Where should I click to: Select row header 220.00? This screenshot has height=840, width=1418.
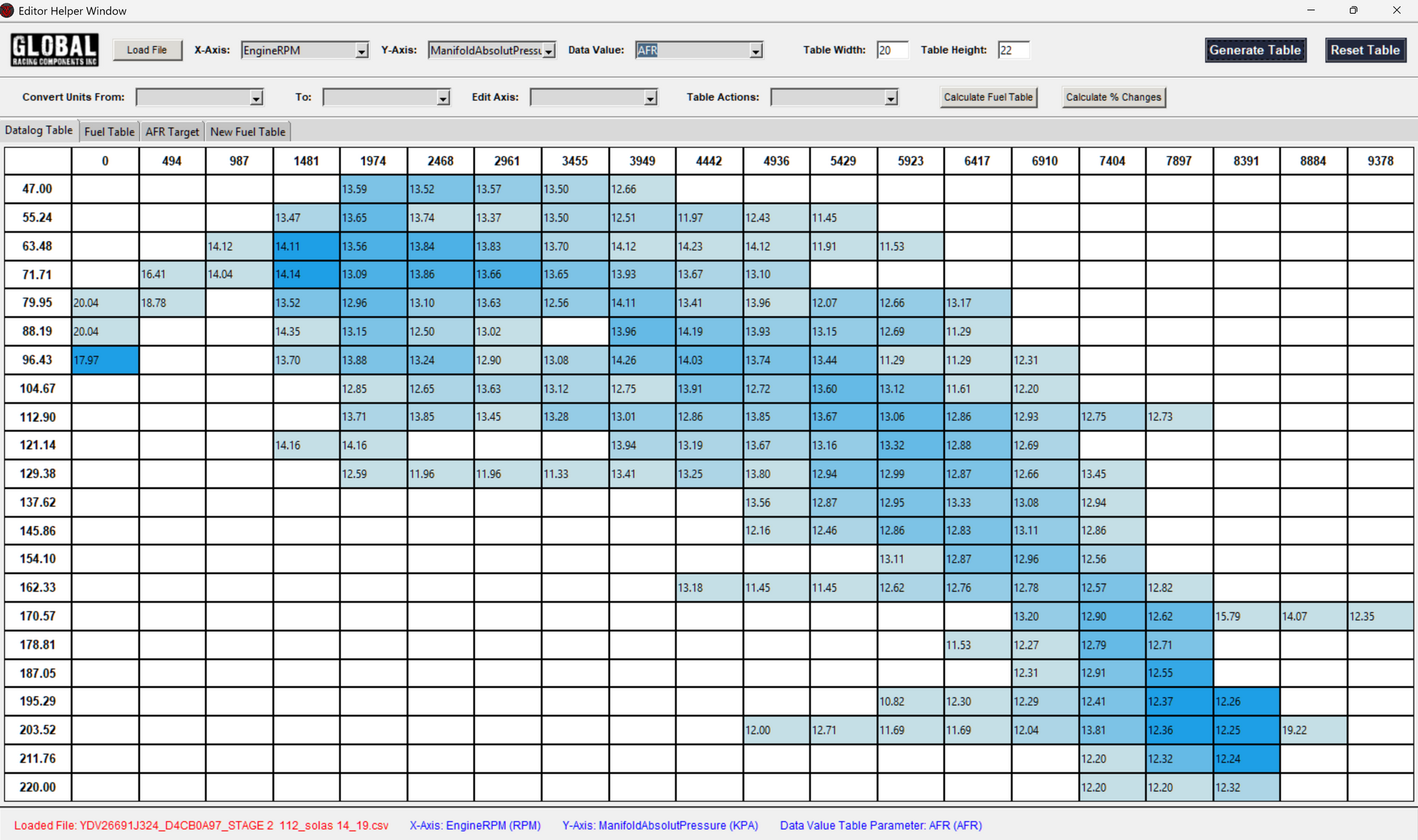click(37, 787)
